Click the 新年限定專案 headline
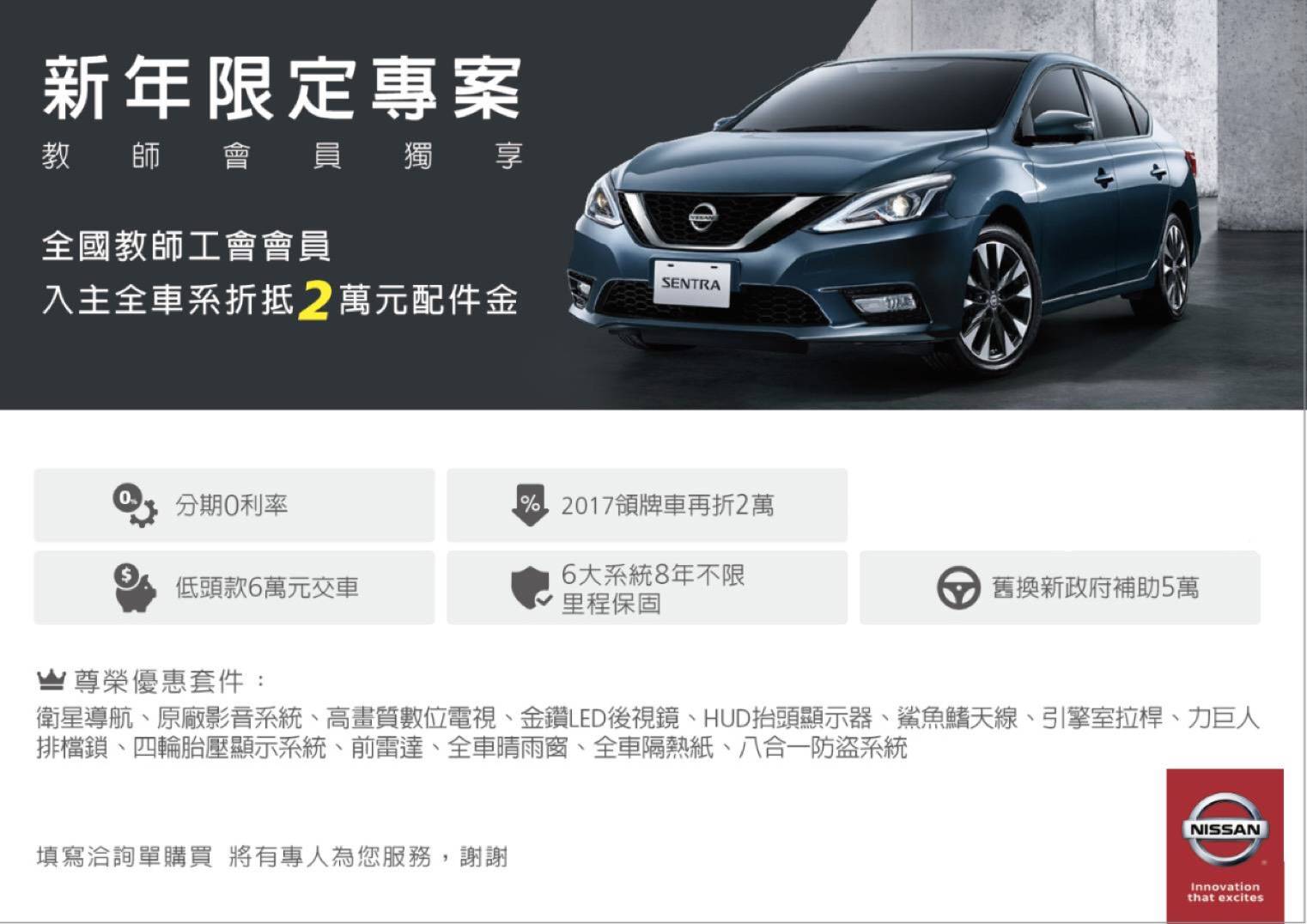This screenshot has width=1307, height=924. 283,88
